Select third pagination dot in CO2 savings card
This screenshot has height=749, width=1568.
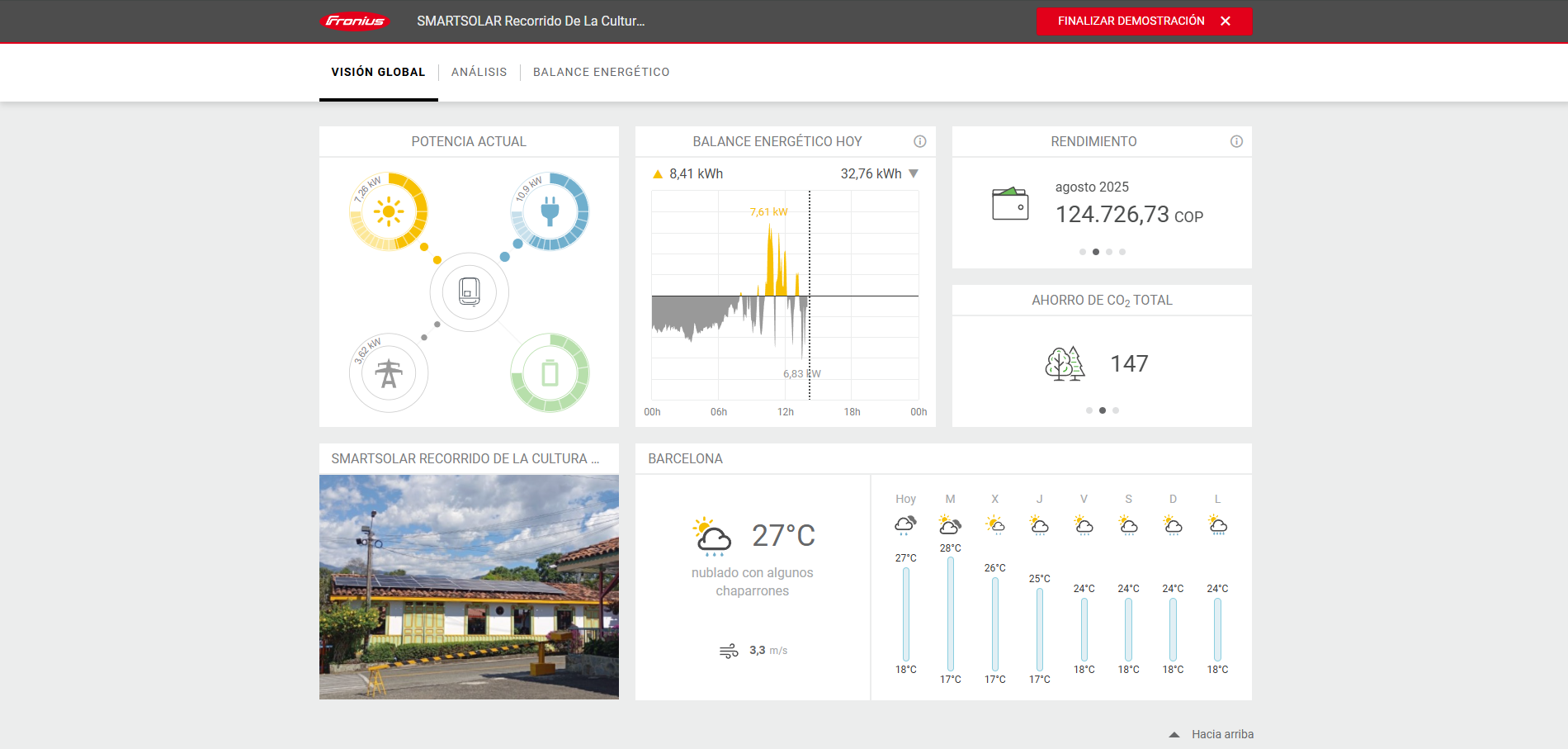1116,410
